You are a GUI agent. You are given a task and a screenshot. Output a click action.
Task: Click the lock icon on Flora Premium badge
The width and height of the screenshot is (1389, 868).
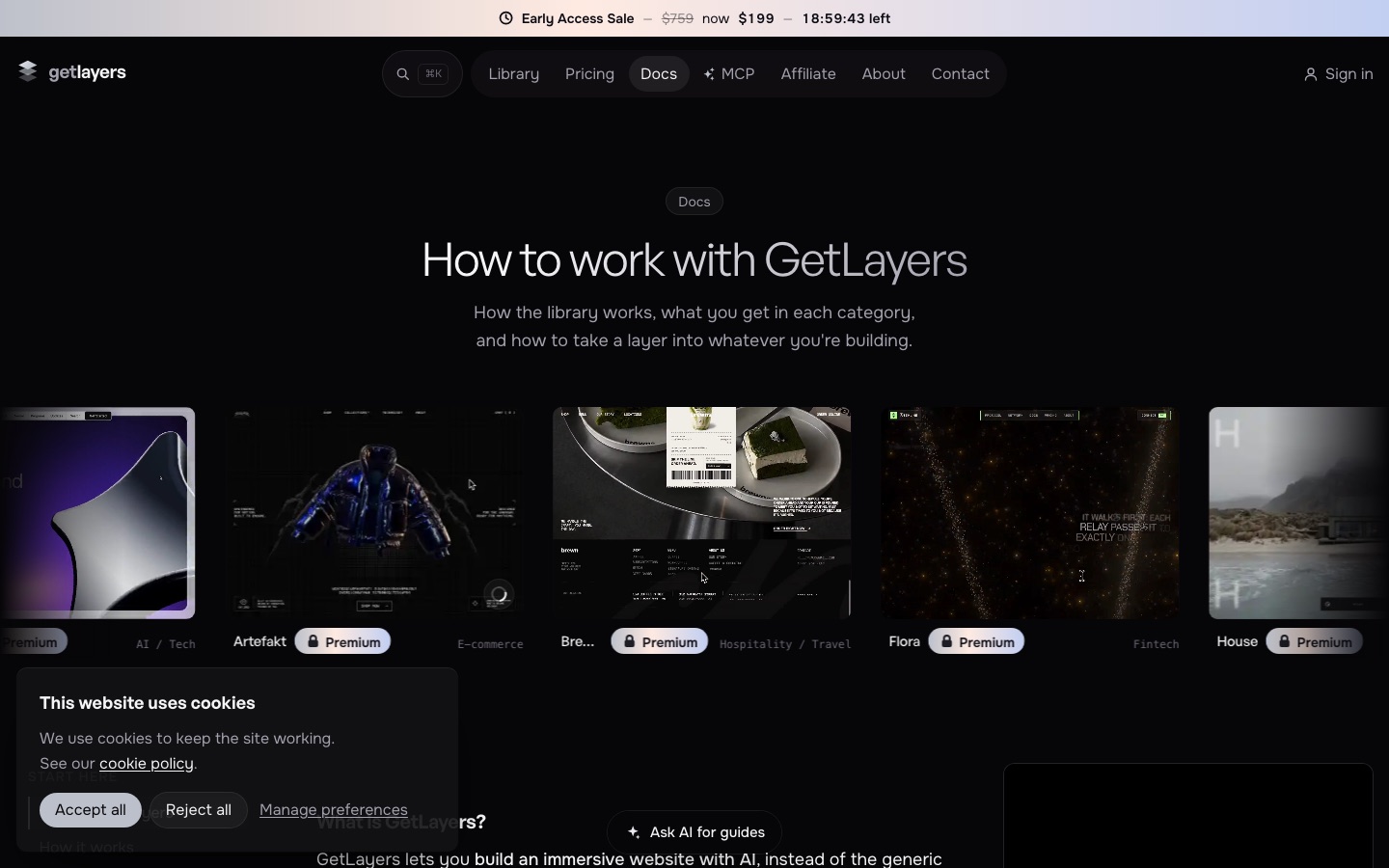947,641
